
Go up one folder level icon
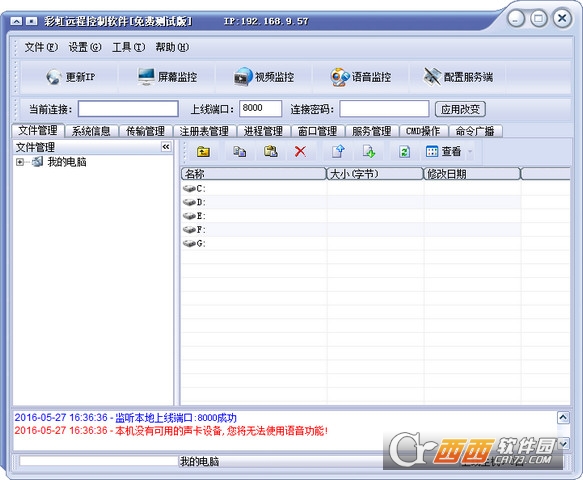pos(203,152)
